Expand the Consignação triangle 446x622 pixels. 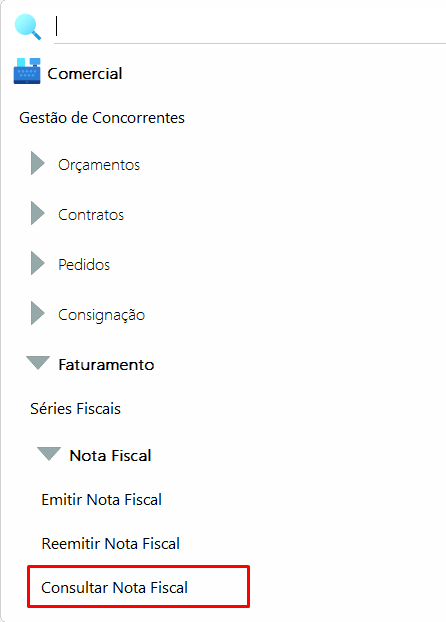pos(38,313)
